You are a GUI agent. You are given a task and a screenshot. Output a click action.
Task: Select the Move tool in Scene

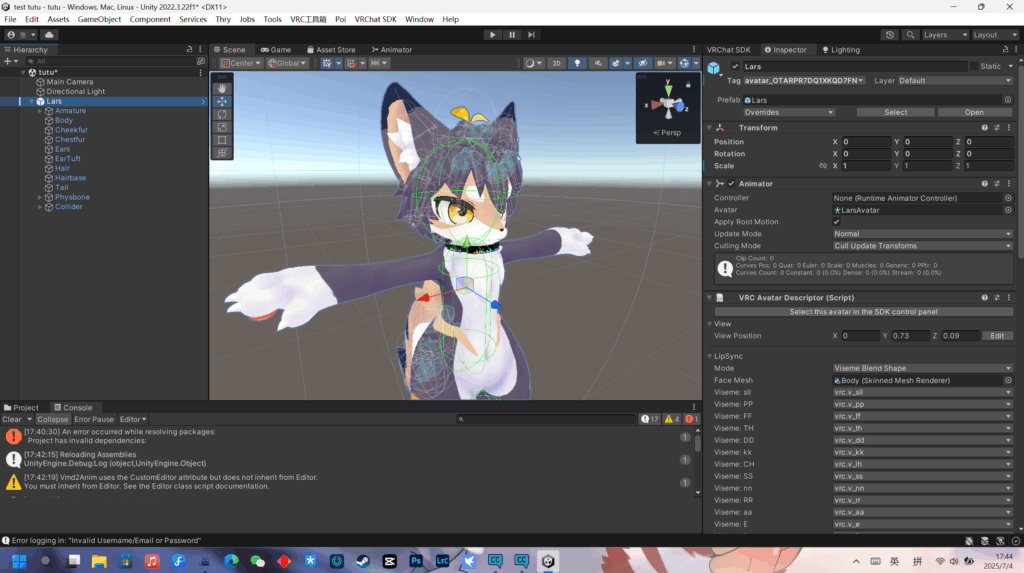pyautogui.click(x=222, y=101)
